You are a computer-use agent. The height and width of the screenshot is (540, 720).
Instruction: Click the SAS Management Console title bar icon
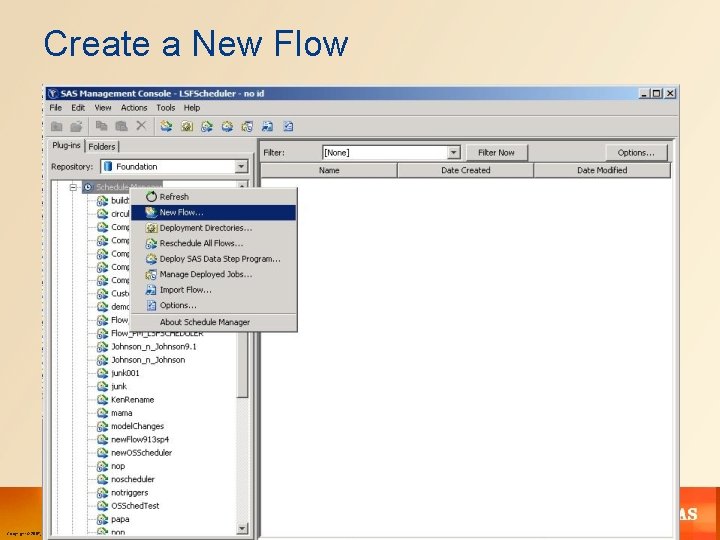(x=53, y=94)
